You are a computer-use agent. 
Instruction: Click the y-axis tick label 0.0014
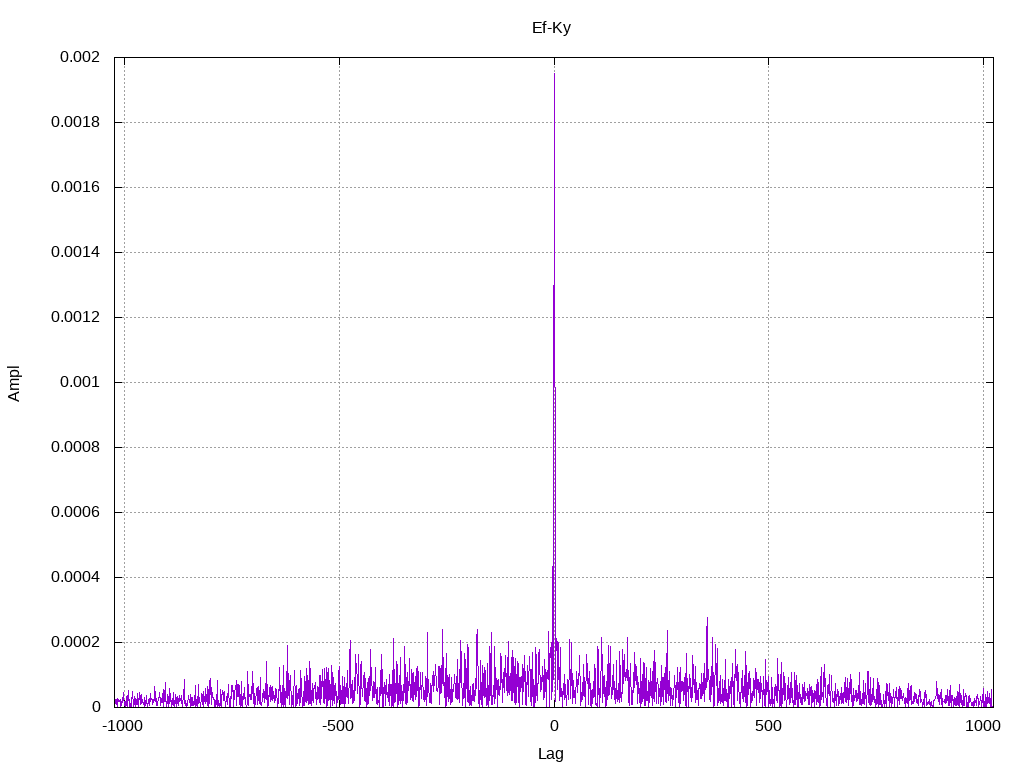click(x=75, y=252)
